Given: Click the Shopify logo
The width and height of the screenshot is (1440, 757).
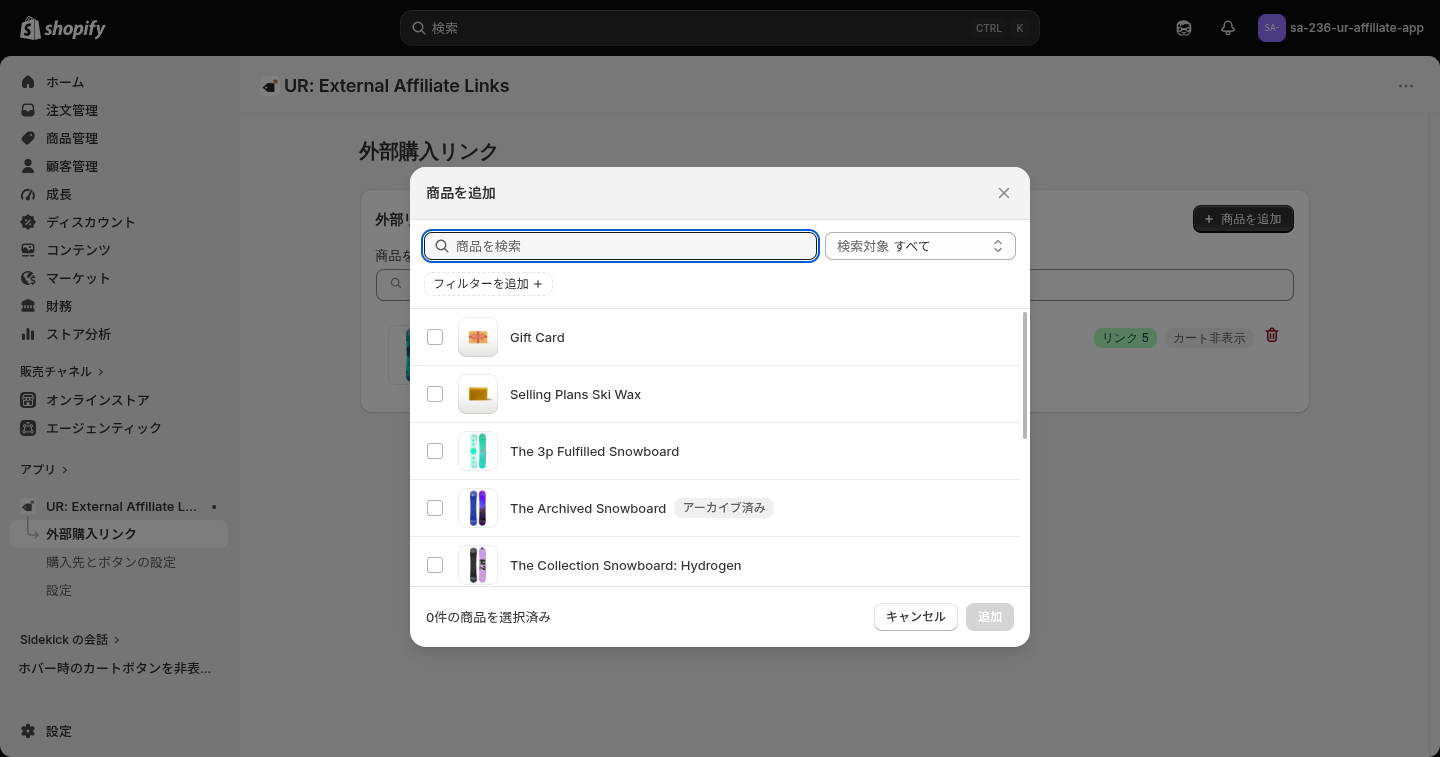Looking at the screenshot, I should point(63,28).
